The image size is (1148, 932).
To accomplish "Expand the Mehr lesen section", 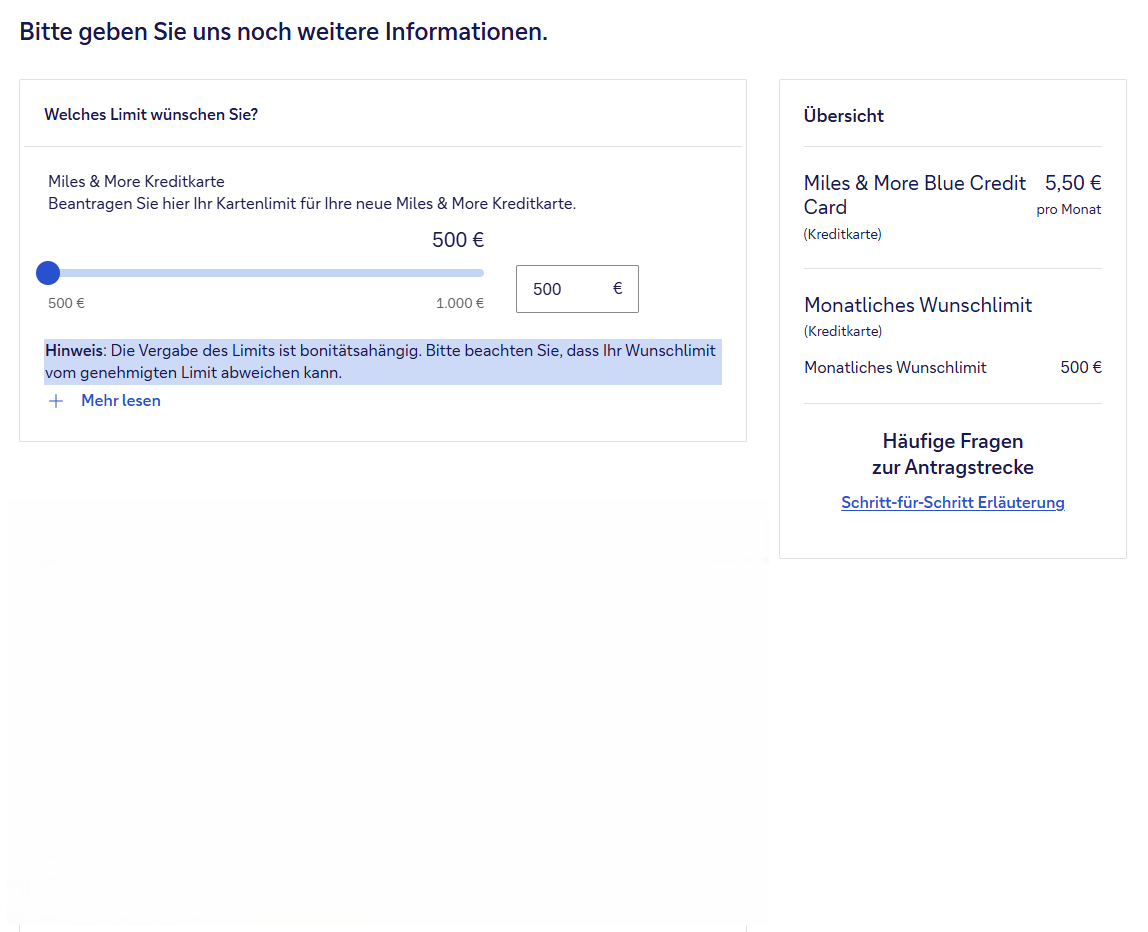I will pyautogui.click(x=120, y=401).
